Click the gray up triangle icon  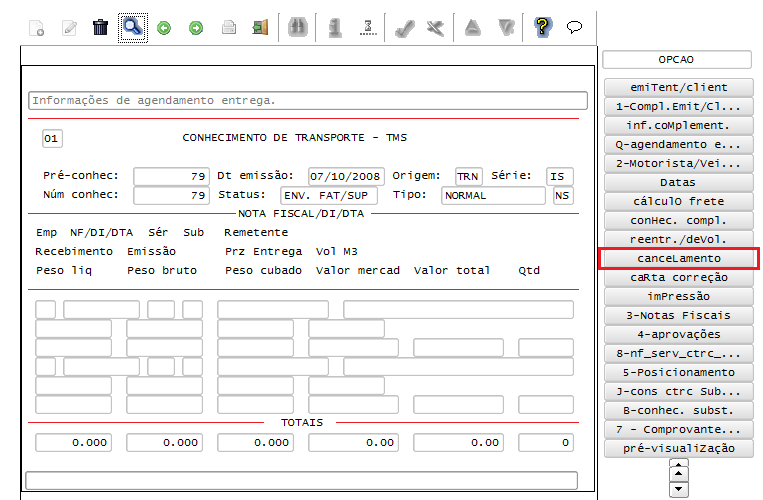[x=472, y=28]
